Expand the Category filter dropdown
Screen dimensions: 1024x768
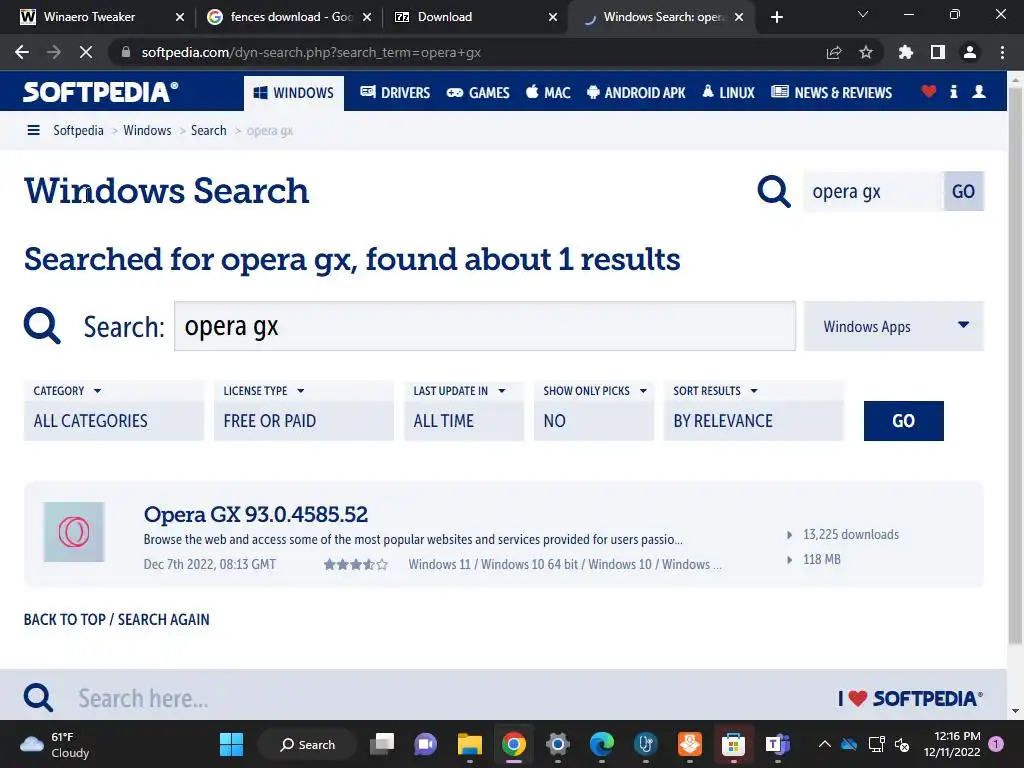(x=114, y=411)
